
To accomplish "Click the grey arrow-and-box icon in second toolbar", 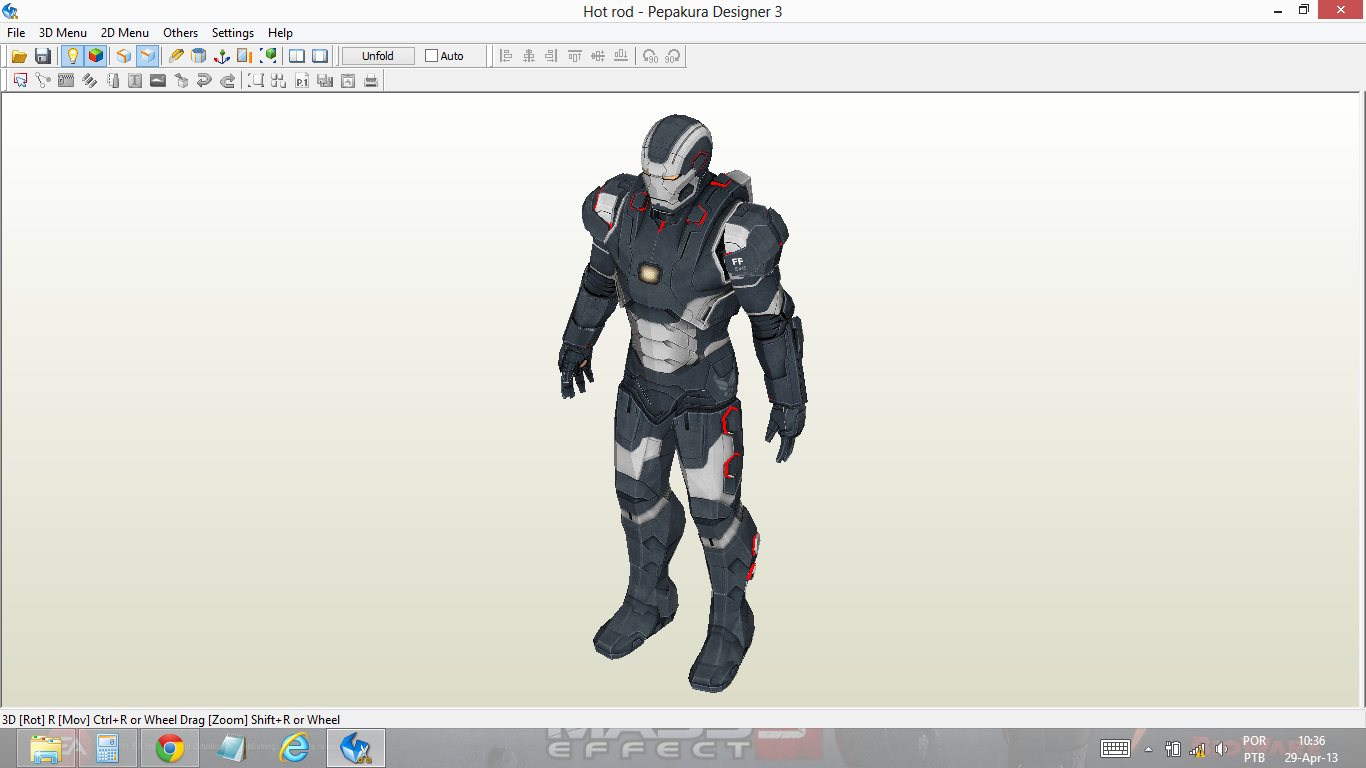I will [x=181, y=80].
